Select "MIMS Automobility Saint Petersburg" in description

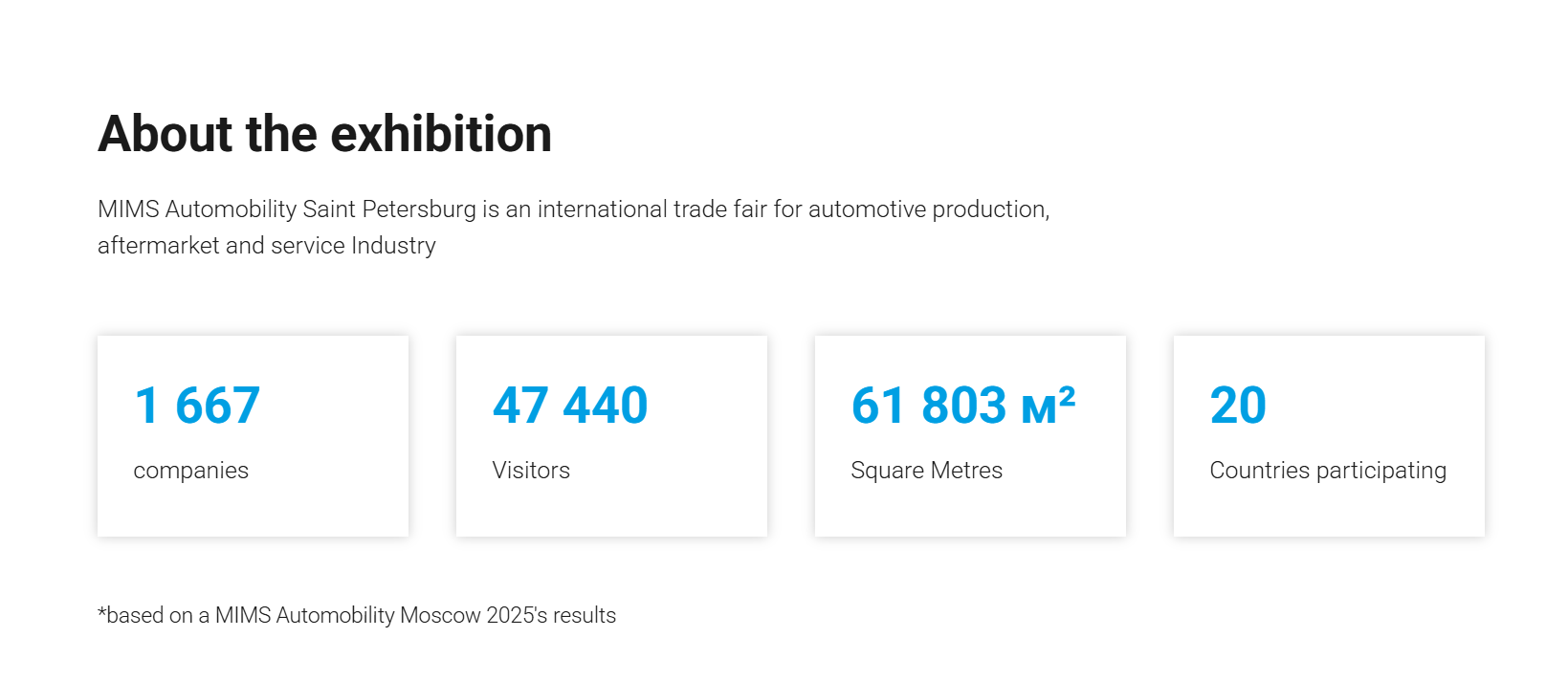pos(286,209)
